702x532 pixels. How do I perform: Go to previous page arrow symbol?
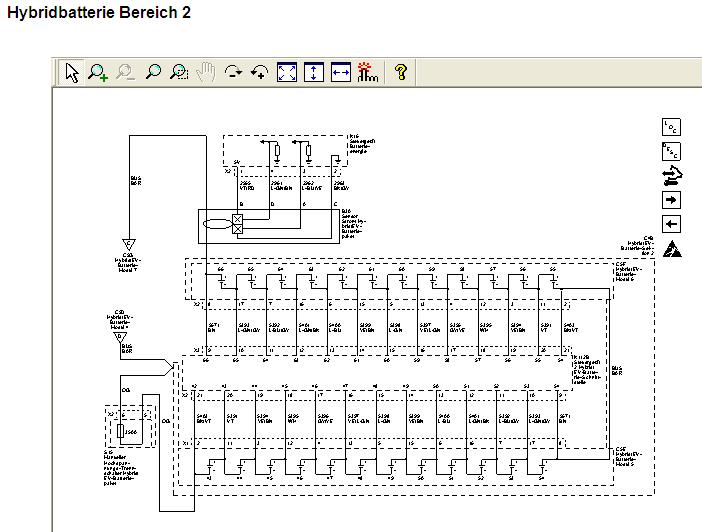click(672, 224)
